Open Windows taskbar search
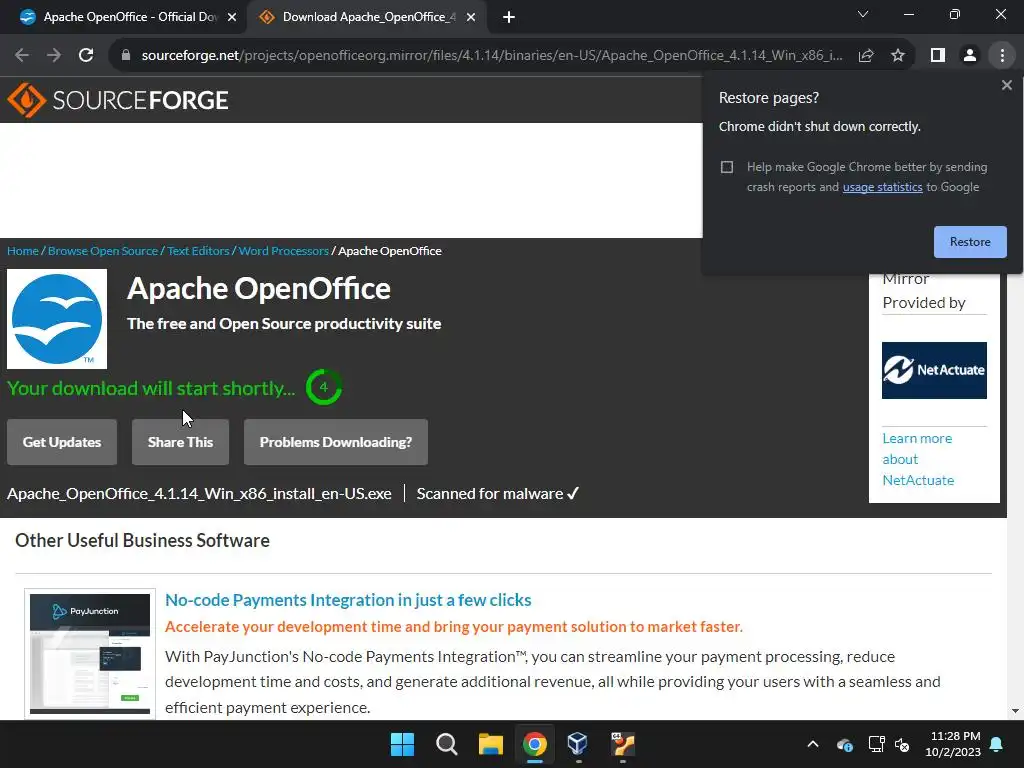 (x=447, y=744)
